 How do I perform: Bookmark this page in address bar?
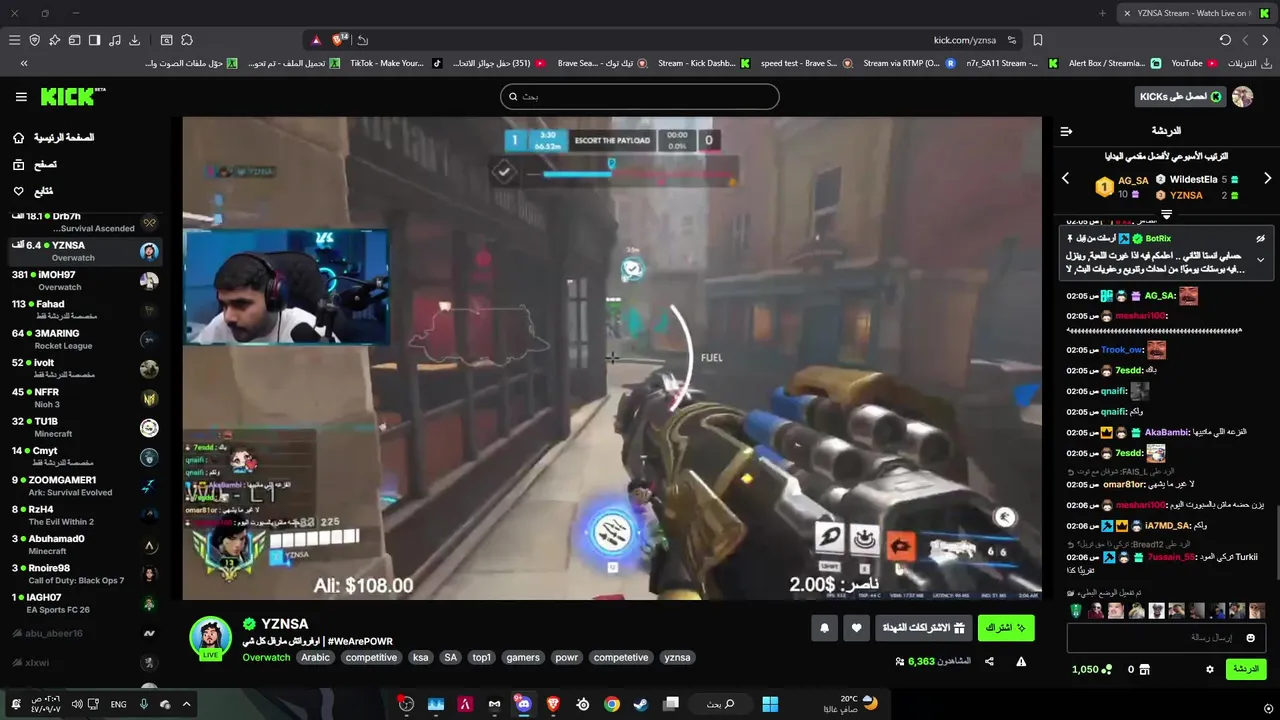(x=1038, y=40)
